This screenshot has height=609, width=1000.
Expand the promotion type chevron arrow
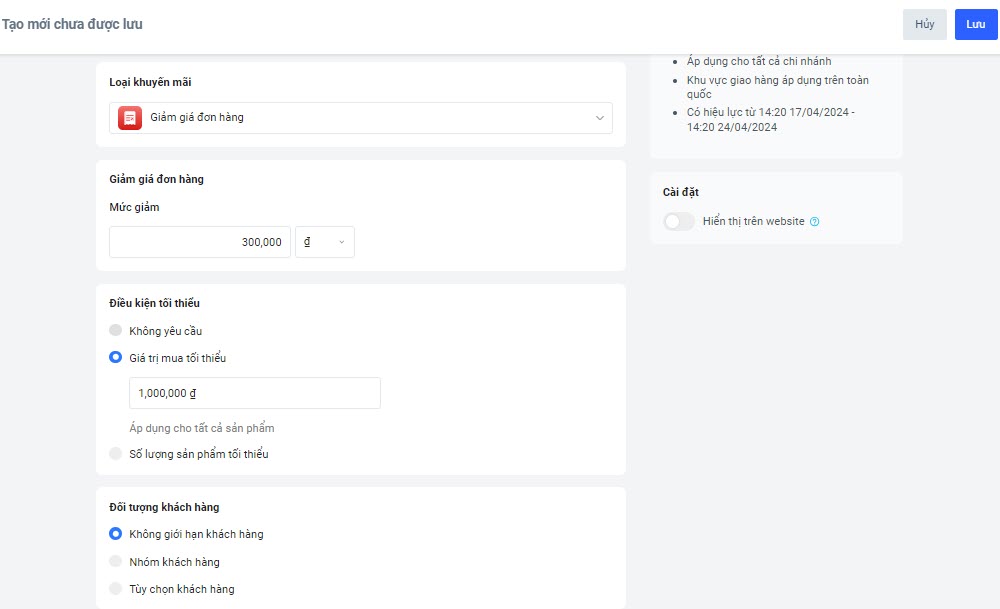(x=600, y=118)
